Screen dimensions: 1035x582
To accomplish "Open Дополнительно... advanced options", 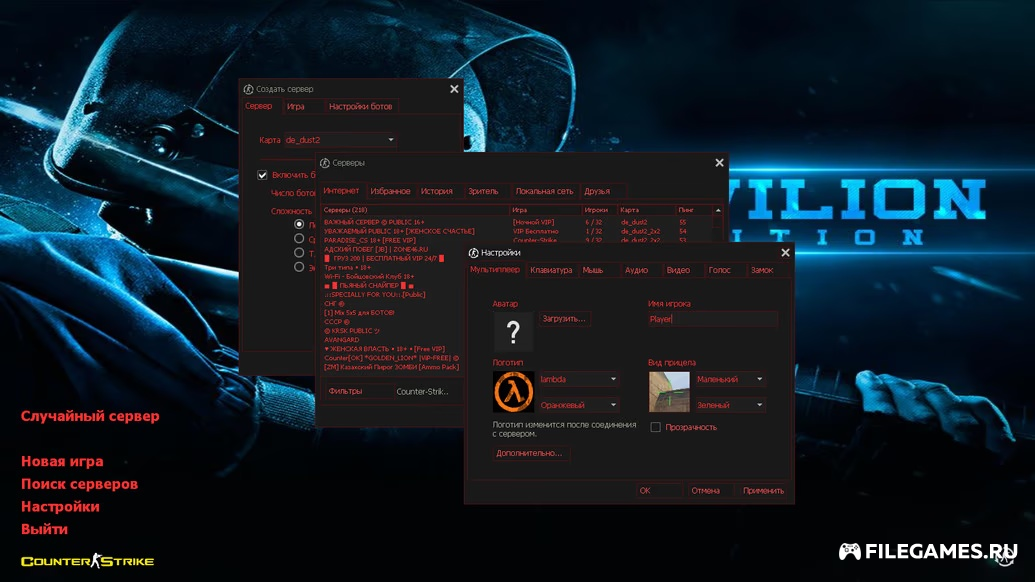I will pyautogui.click(x=529, y=453).
